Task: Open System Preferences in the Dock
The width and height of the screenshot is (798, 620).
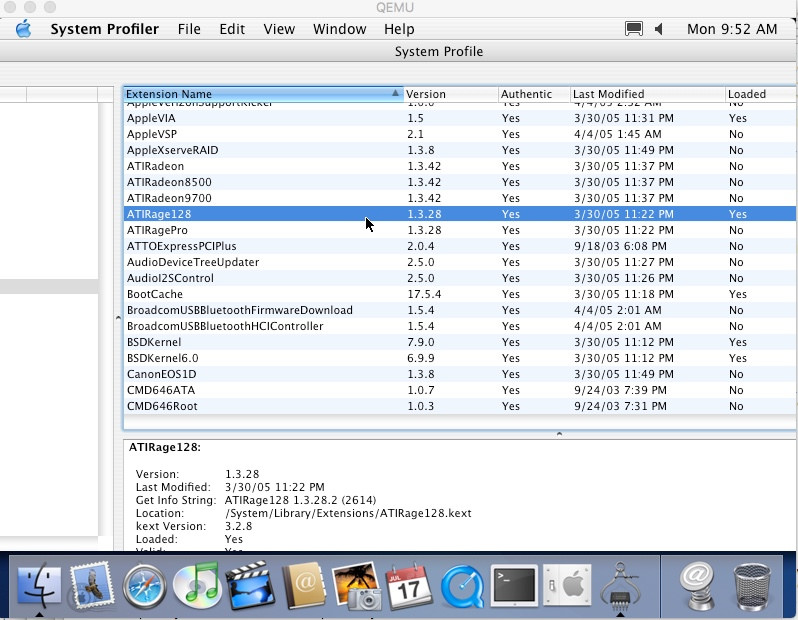Action: coord(567,585)
